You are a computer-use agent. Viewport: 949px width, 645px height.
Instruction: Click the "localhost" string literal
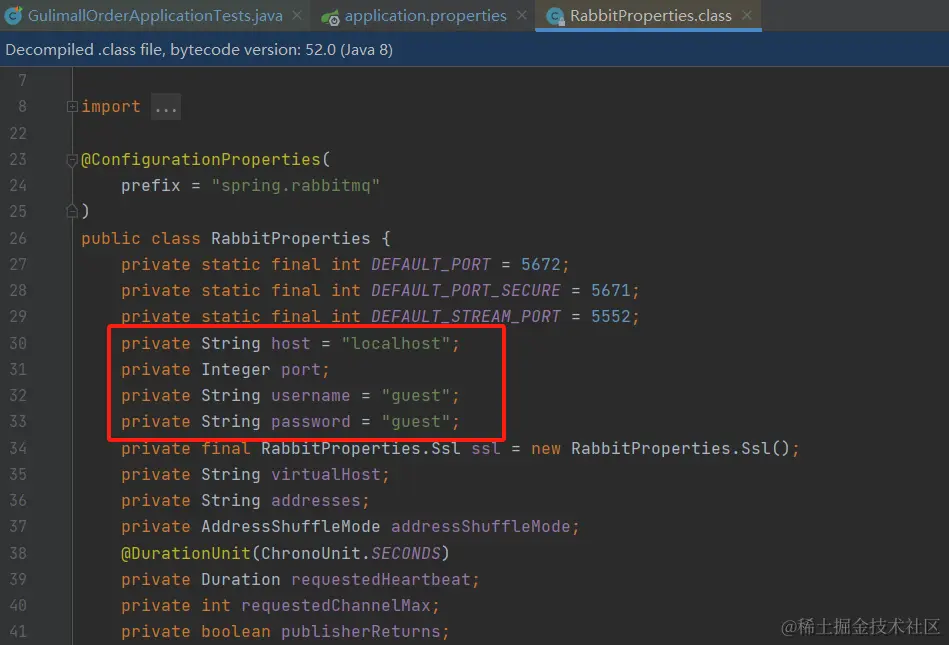click(396, 344)
